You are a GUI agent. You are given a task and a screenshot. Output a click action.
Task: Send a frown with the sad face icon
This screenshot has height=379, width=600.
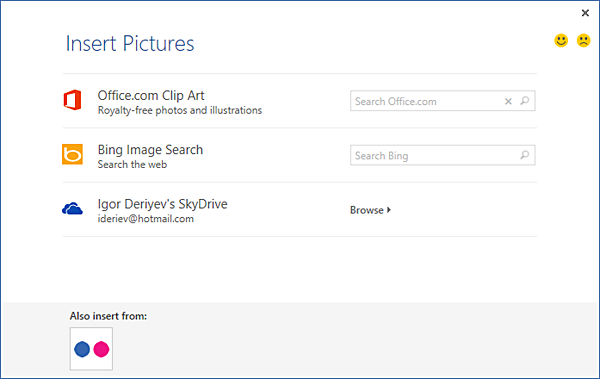(x=584, y=41)
